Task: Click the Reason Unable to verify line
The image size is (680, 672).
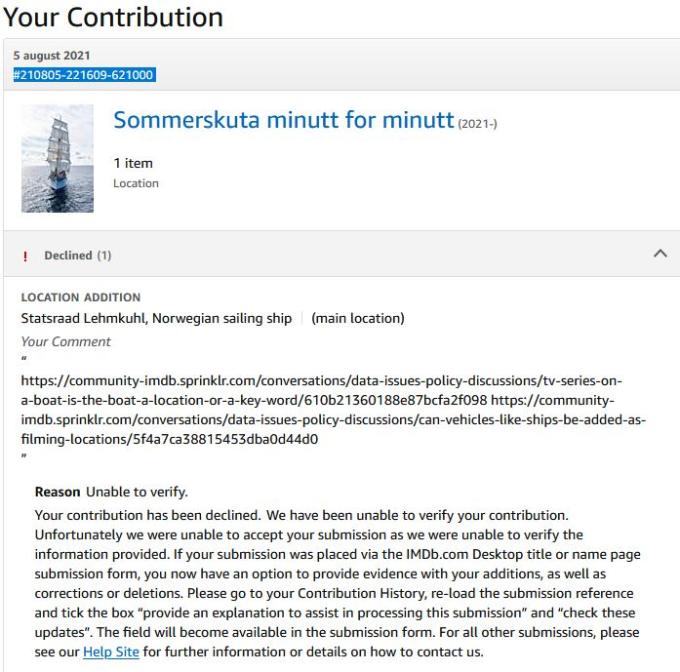Action: (111, 492)
